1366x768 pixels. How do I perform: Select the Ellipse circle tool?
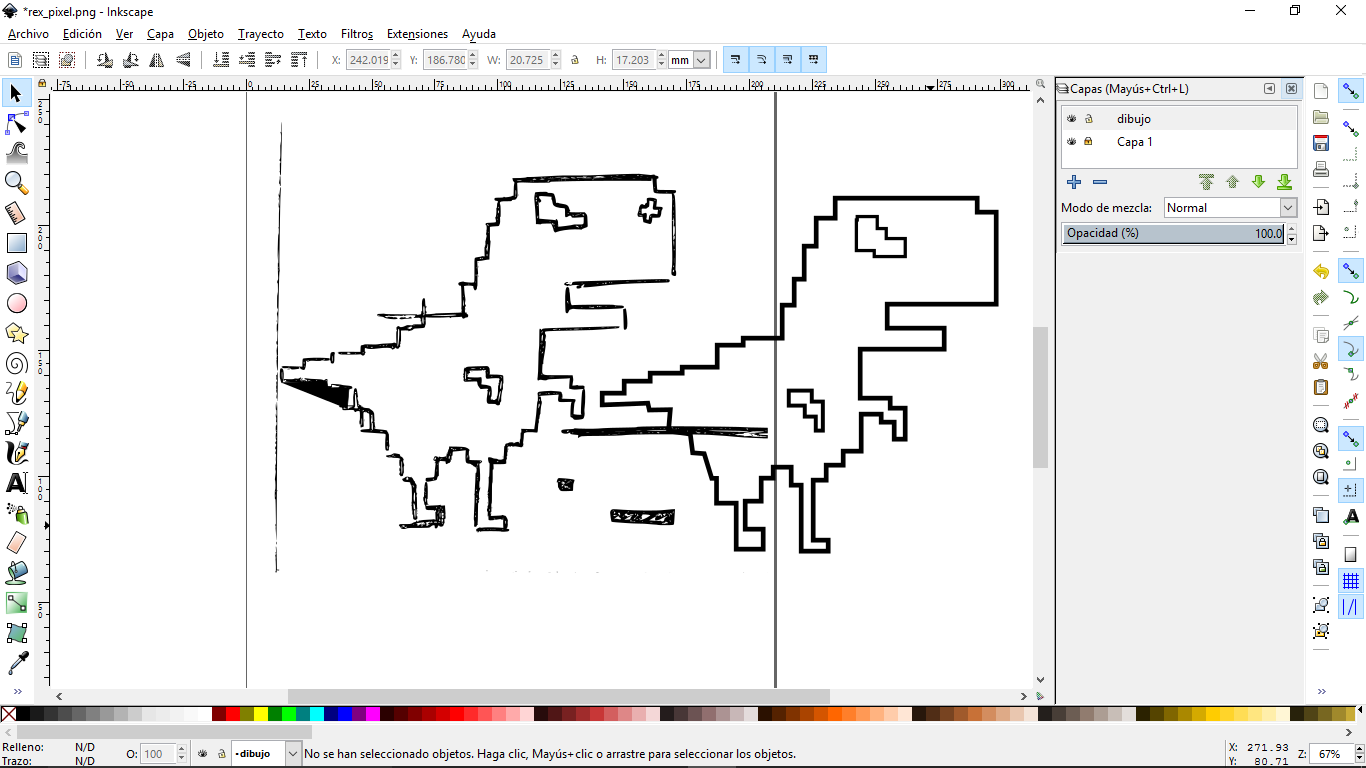point(17,303)
